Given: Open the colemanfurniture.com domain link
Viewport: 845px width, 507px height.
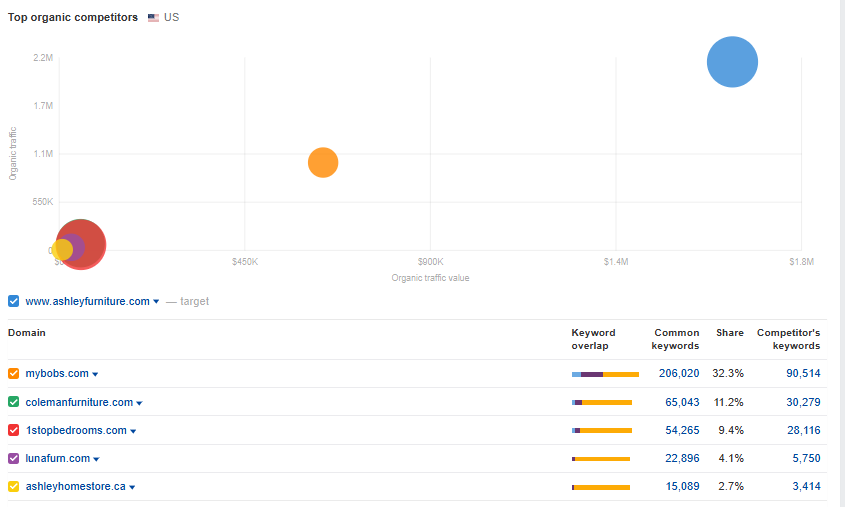Looking at the screenshot, I should point(79,402).
